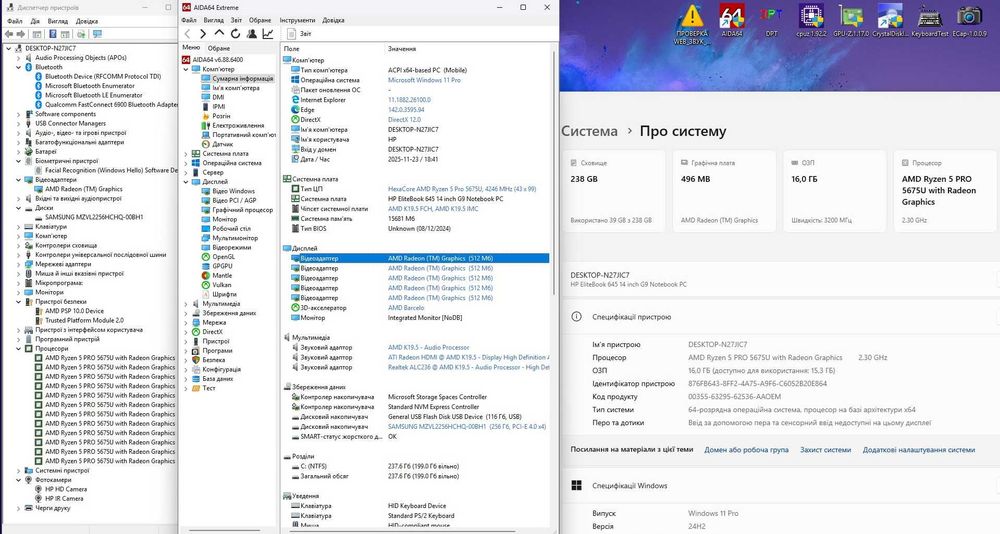Click the Device Manager monitor toolbar icon

point(97,34)
